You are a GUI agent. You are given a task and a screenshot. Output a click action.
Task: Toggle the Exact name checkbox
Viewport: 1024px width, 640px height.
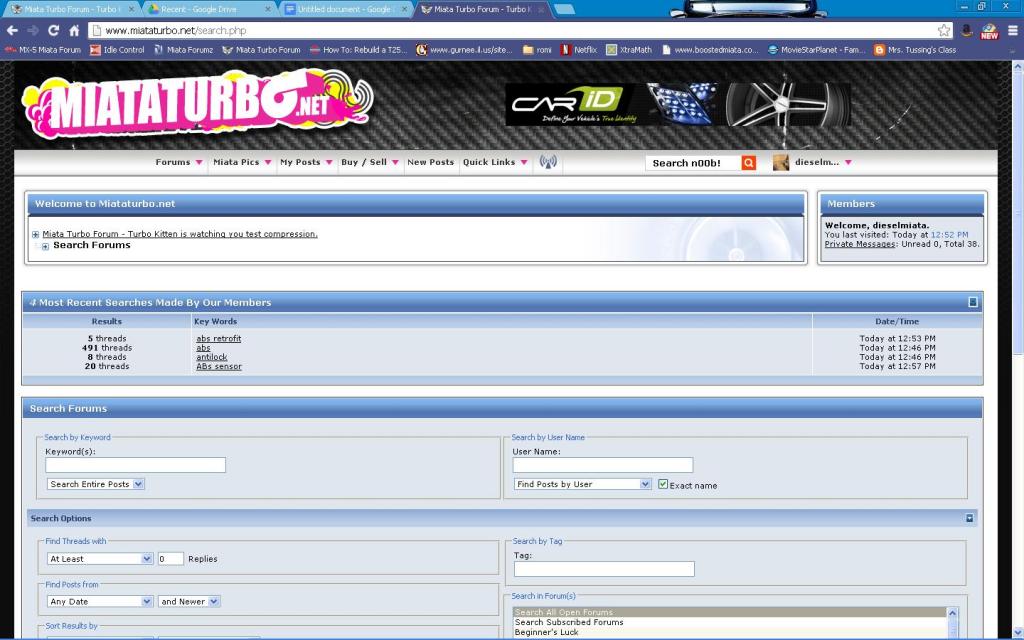663,484
